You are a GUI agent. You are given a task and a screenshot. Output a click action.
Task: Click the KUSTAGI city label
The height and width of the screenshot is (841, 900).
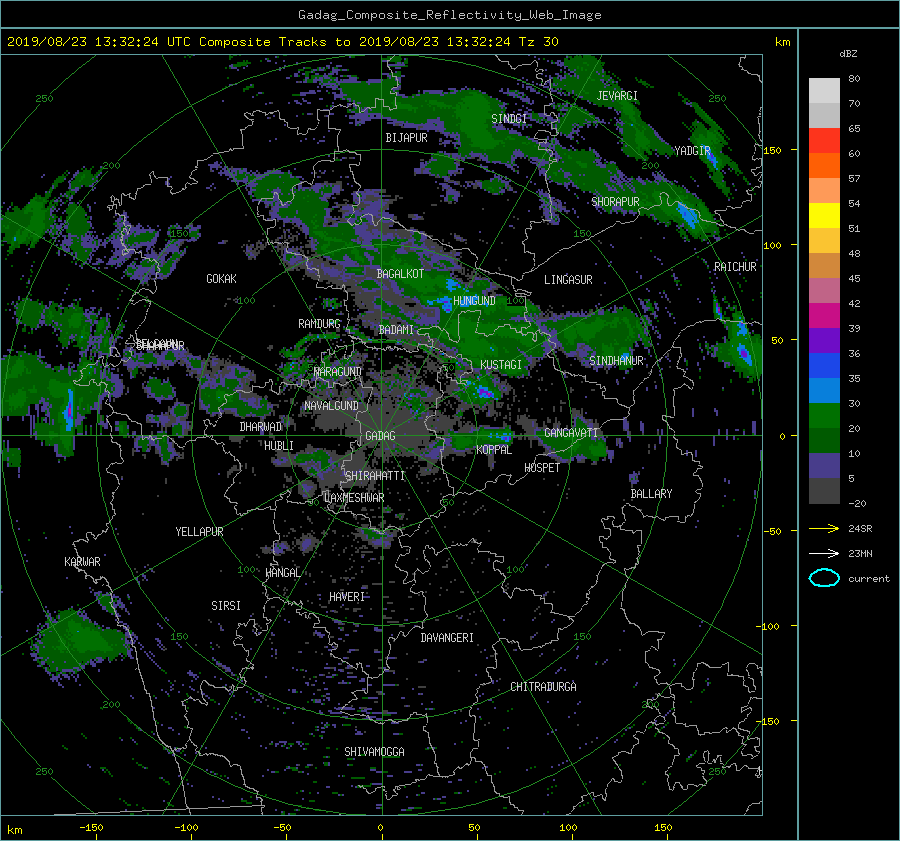[501, 365]
